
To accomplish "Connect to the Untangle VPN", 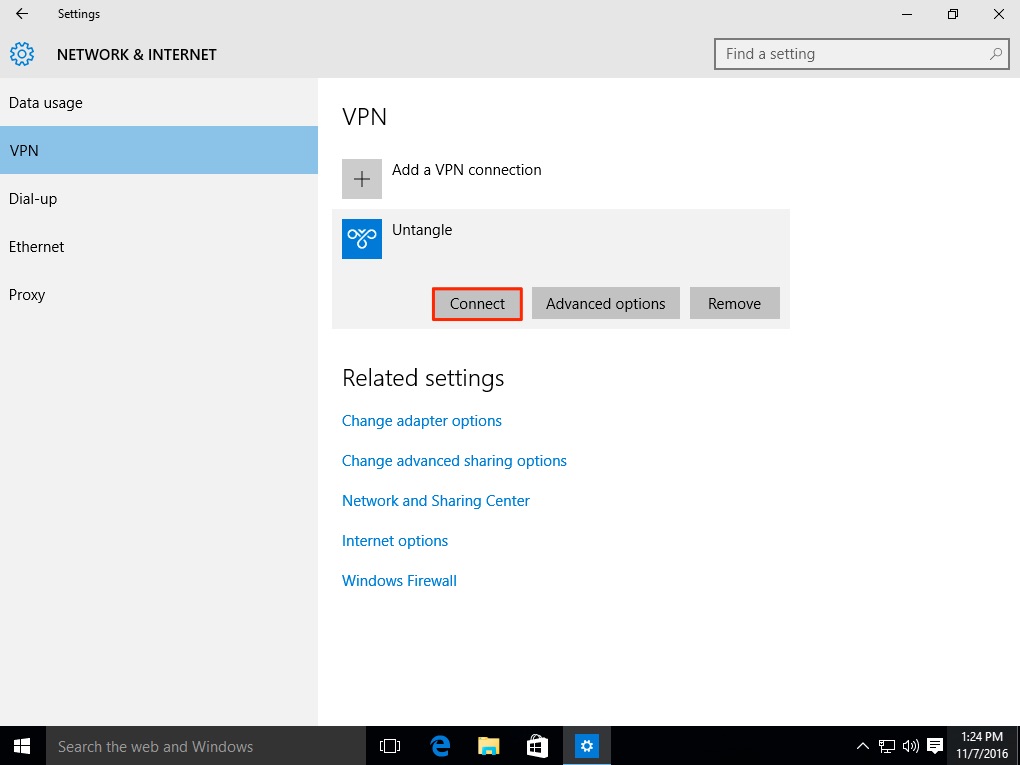I will (477, 304).
